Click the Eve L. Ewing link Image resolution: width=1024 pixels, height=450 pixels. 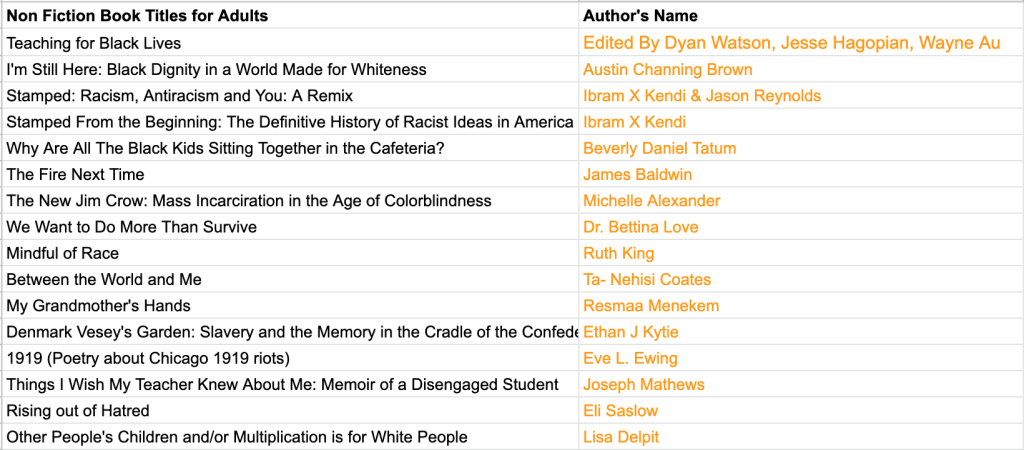pyautogui.click(x=630, y=358)
